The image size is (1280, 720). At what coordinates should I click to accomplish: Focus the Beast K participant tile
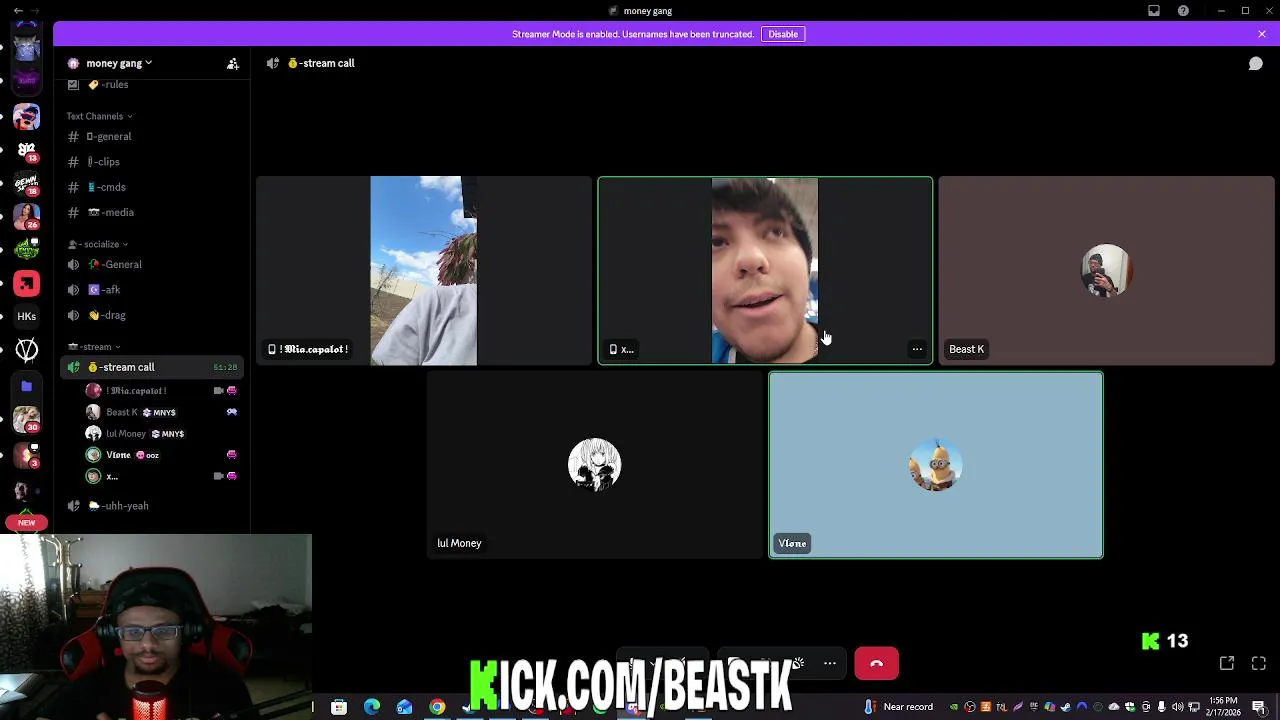click(x=1106, y=271)
